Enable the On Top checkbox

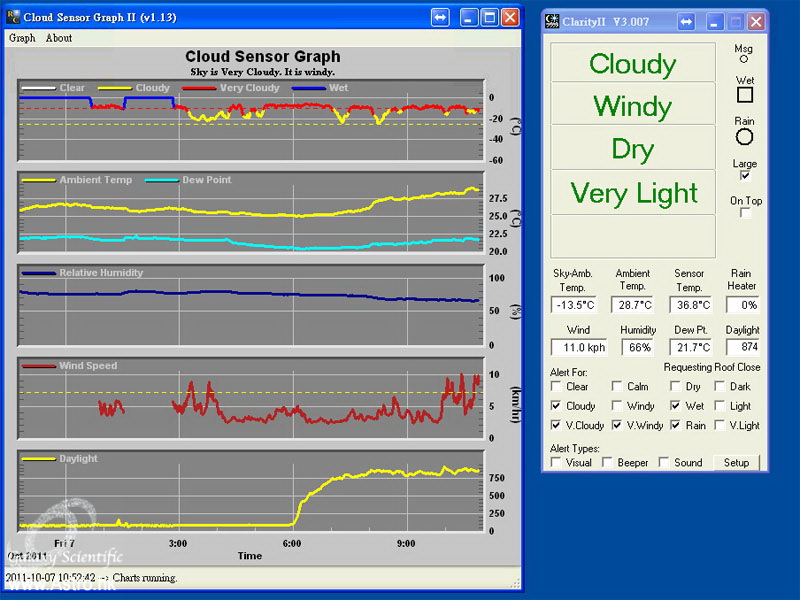tap(745, 213)
